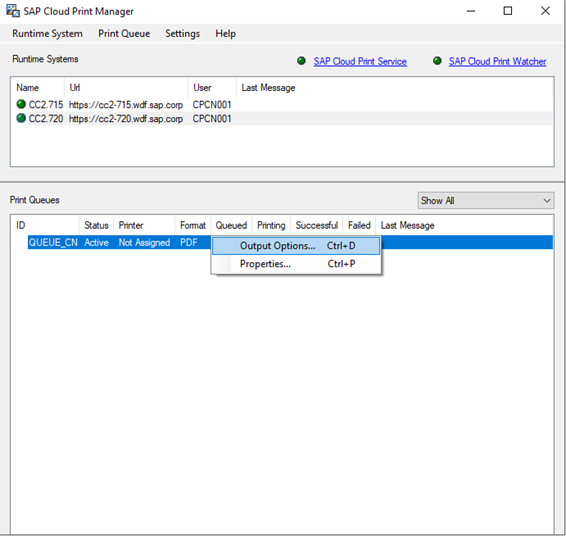Image resolution: width=566 pixels, height=536 pixels.
Task: Open the Runtime System menu
Action: pyautogui.click(x=47, y=34)
